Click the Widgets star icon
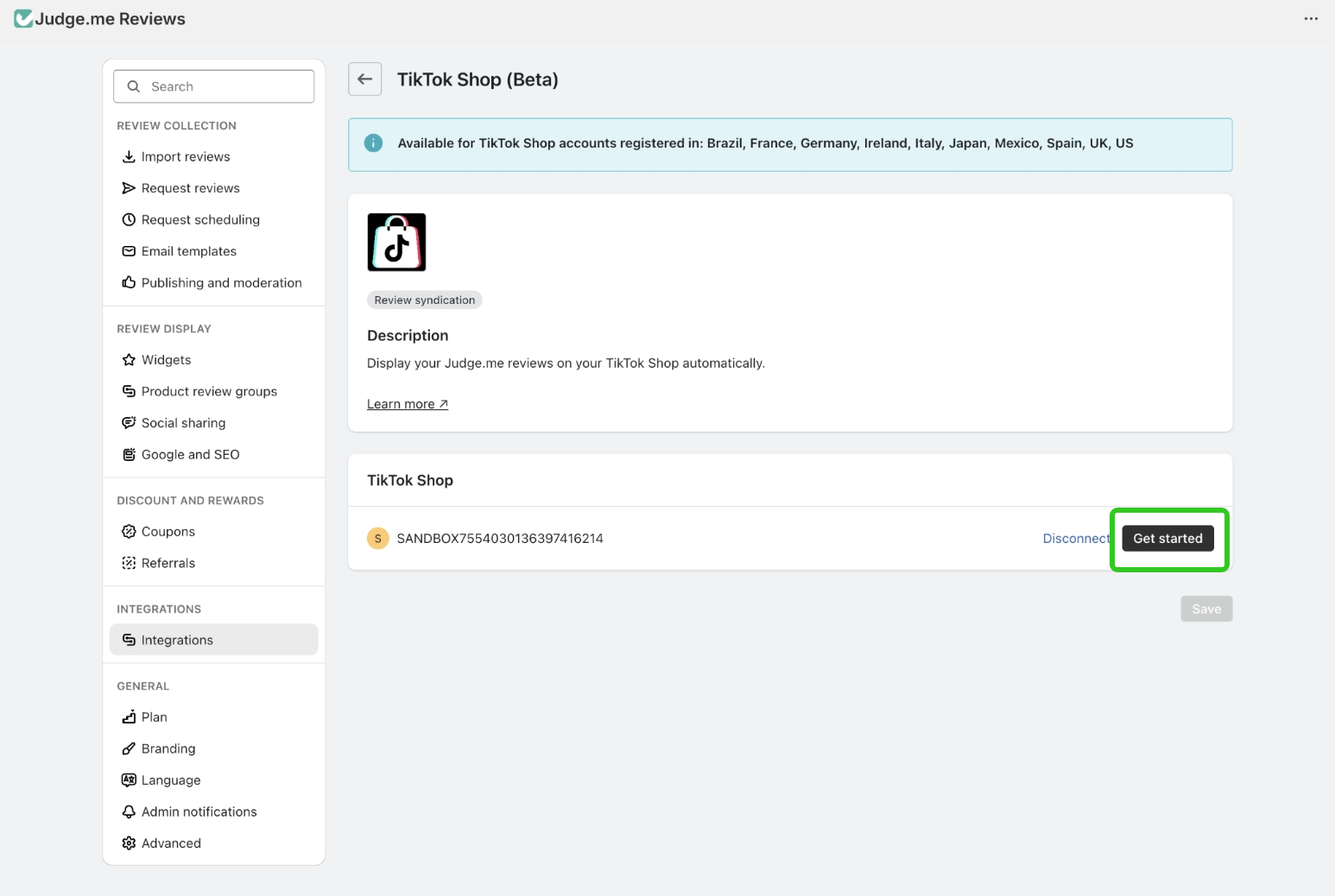 (129, 360)
